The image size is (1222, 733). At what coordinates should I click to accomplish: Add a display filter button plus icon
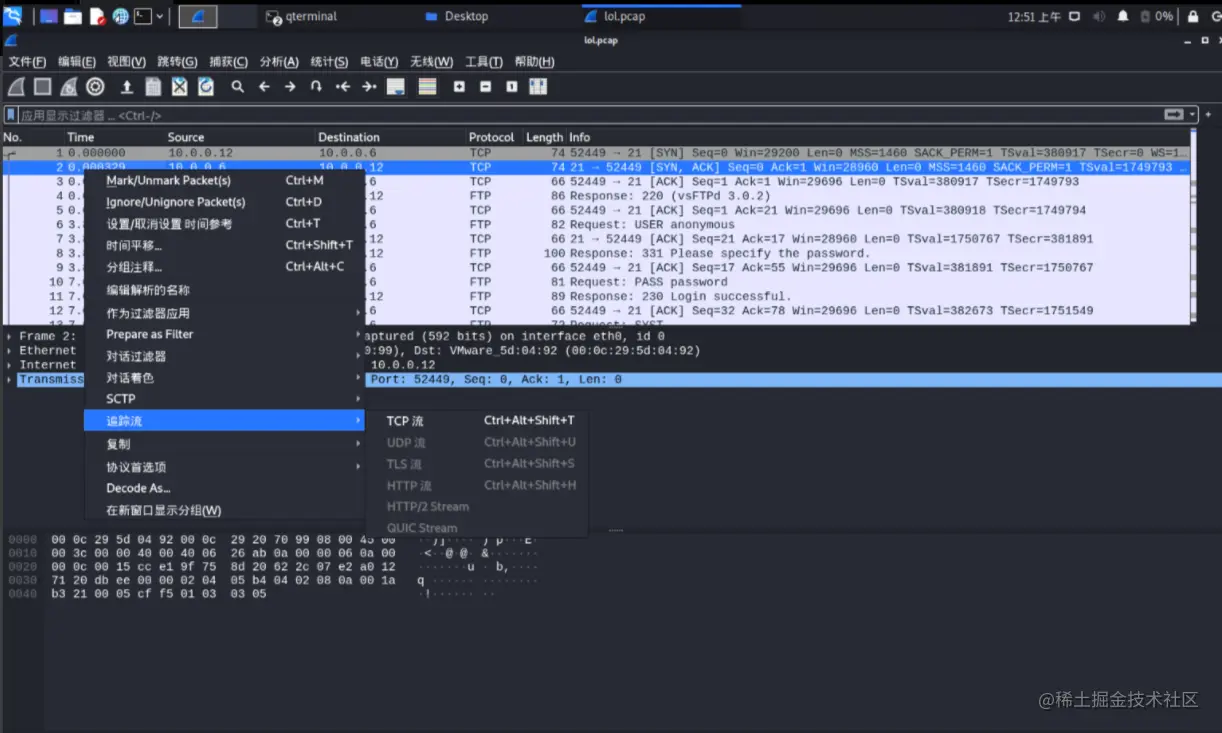click(x=1209, y=115)
